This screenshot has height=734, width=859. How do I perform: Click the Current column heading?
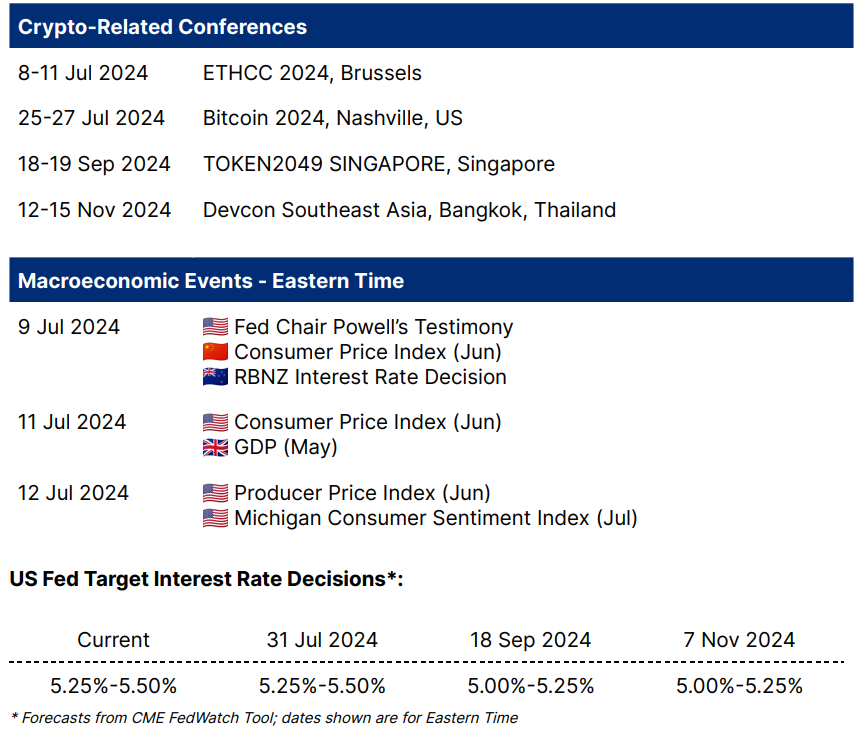113,640
